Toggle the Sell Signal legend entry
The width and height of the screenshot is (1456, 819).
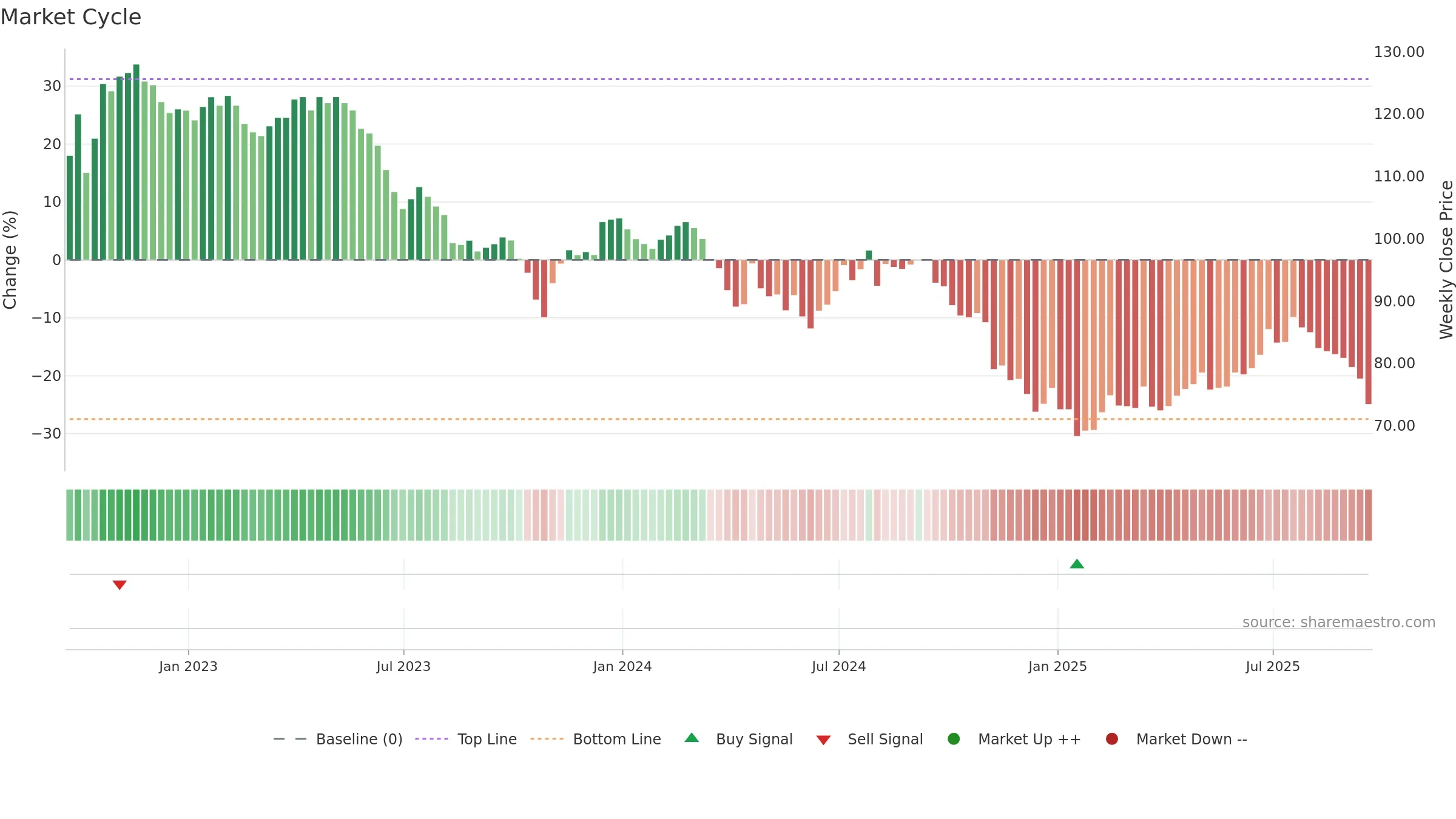869,739
